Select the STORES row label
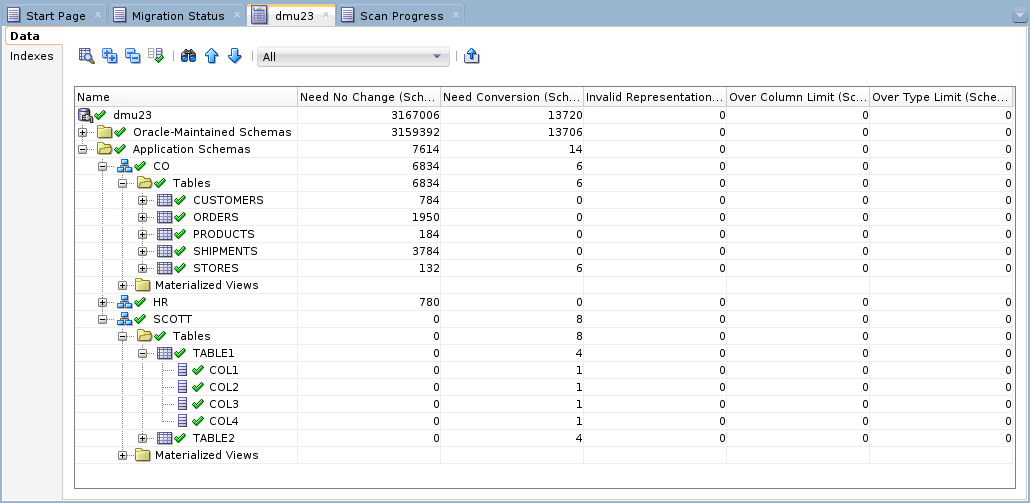Image resolution: width=1030 pixels, height=503 pixels. point(215,269)
